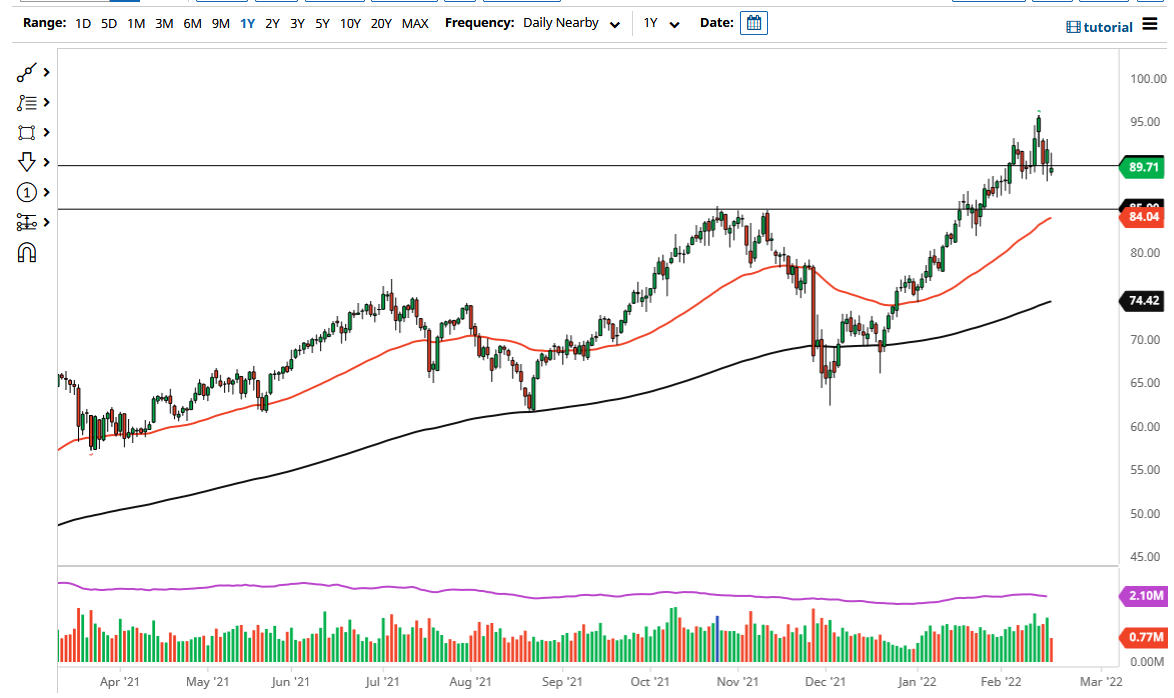1174x698 pixels.
Task: Toggle magnet snapping on the chart
Action: point(27,252)
